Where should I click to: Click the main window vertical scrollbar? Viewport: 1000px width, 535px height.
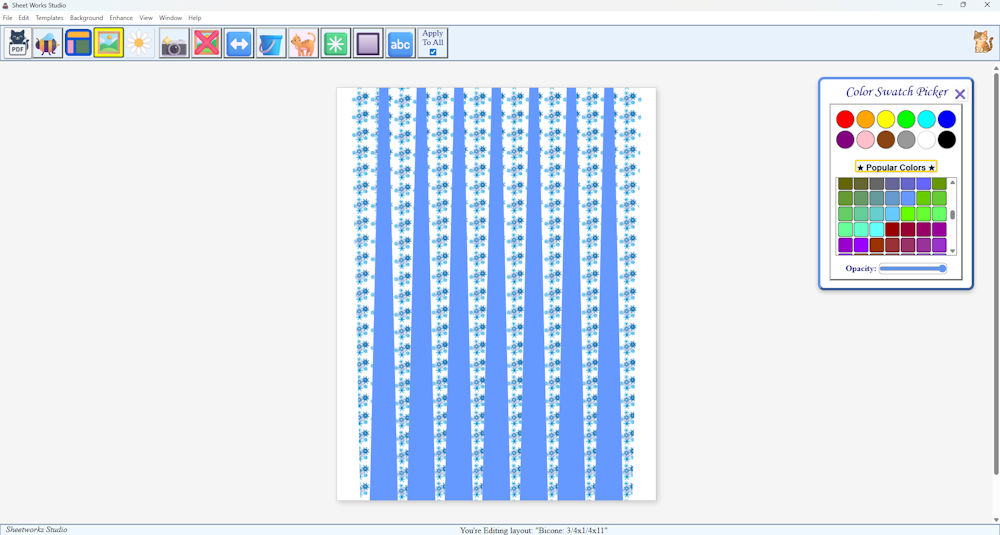click(x=996, y=274)
